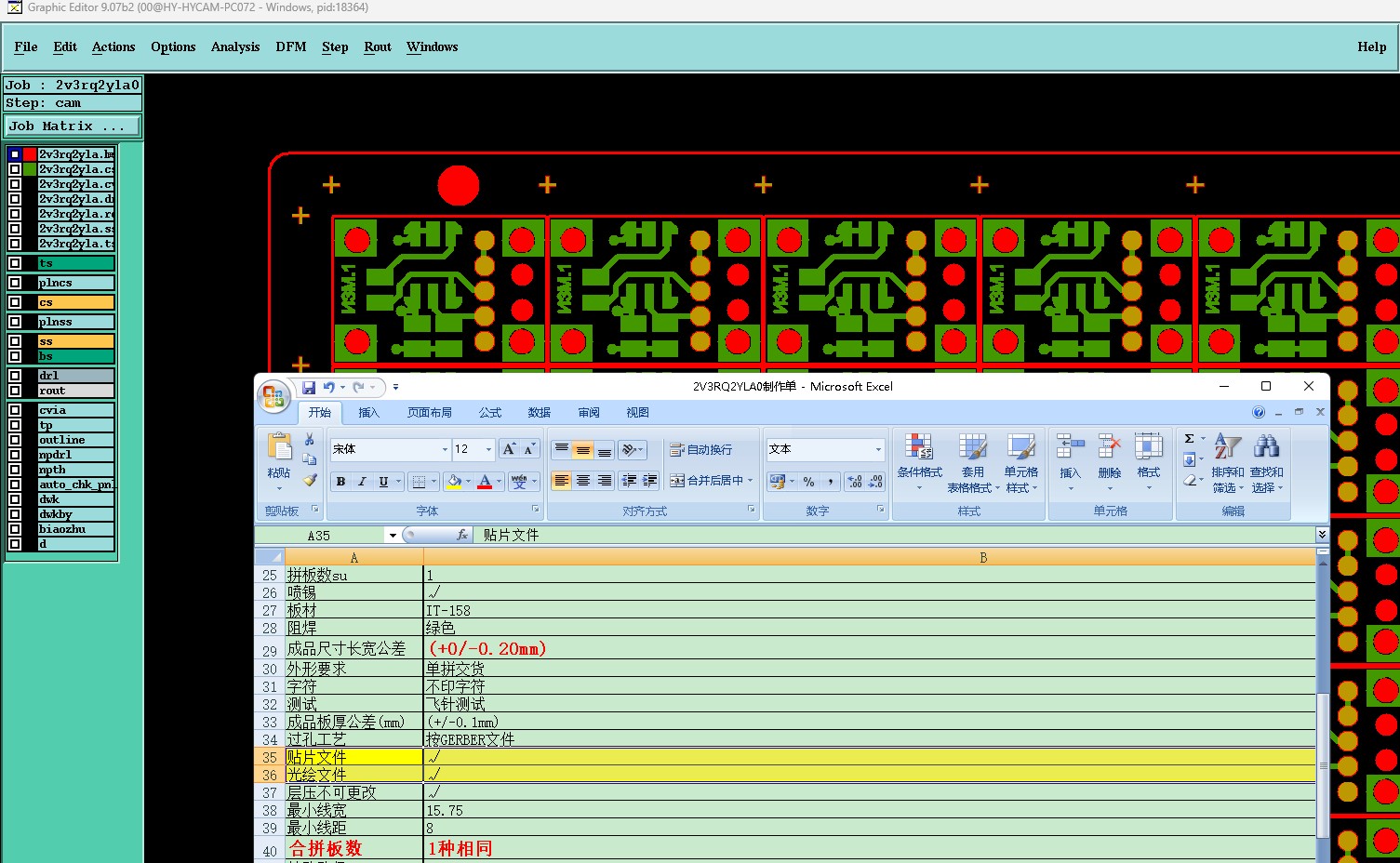Decrease decimal places in Excel
The height and width of the screenshot is (863, 1400).
(876, 481)
